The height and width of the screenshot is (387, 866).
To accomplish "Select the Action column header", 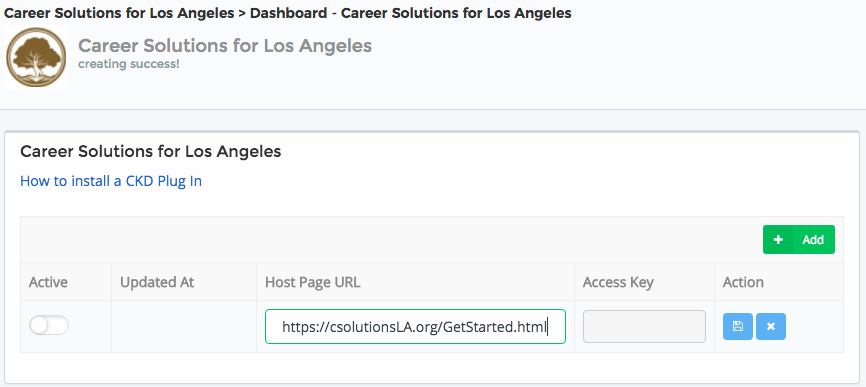I will click(743, 282).
